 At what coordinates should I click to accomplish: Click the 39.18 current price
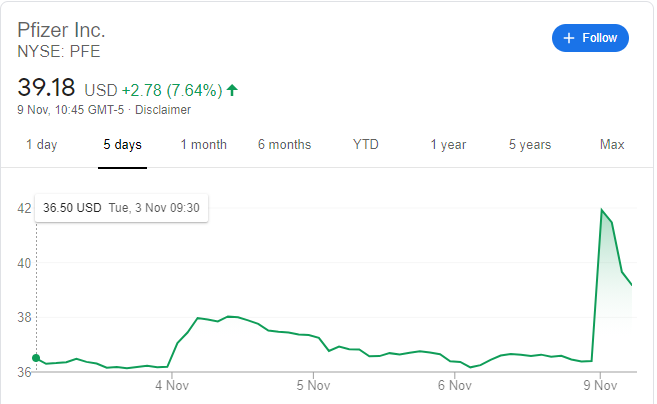[46, 87]
